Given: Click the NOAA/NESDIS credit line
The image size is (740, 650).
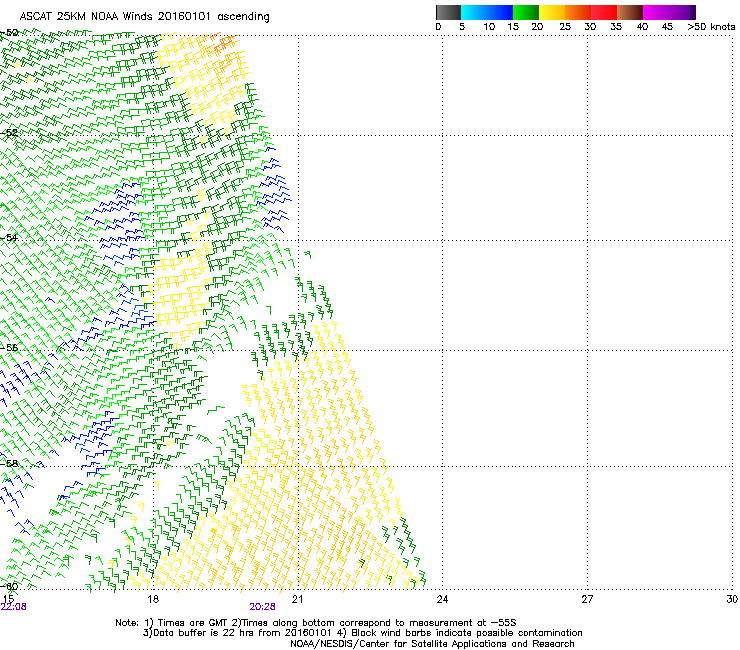Looking at the screenshot, I should (x=432, y=644).
